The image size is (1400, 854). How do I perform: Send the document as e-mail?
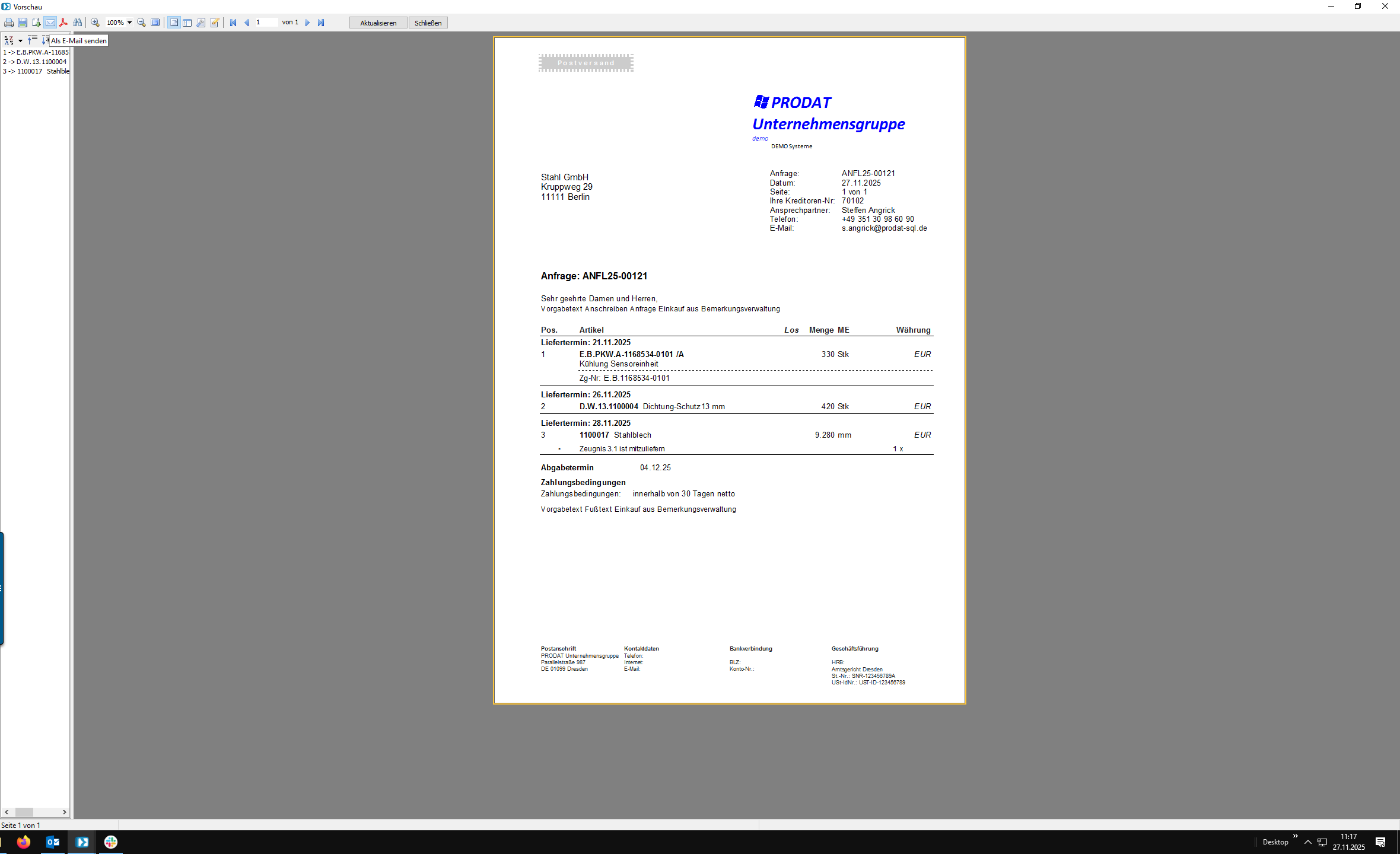(50, 23)
